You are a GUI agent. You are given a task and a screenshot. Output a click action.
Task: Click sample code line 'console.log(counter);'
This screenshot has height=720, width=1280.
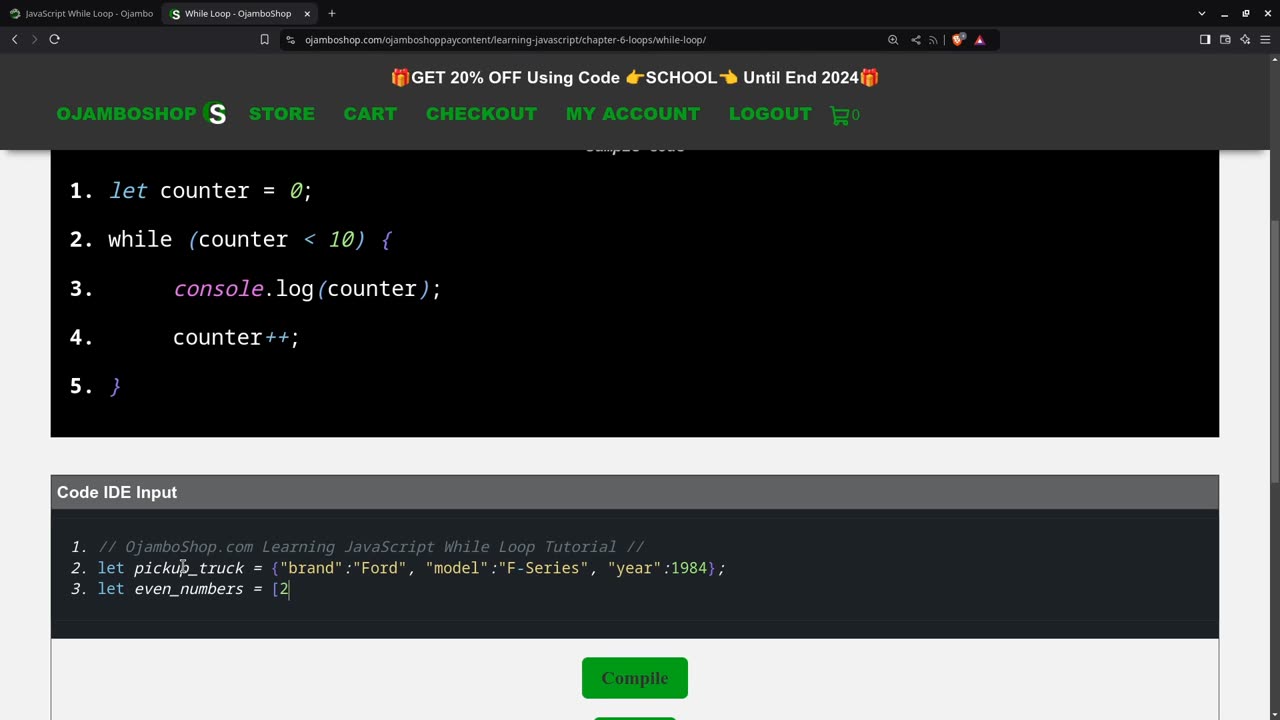pos(307,288)
